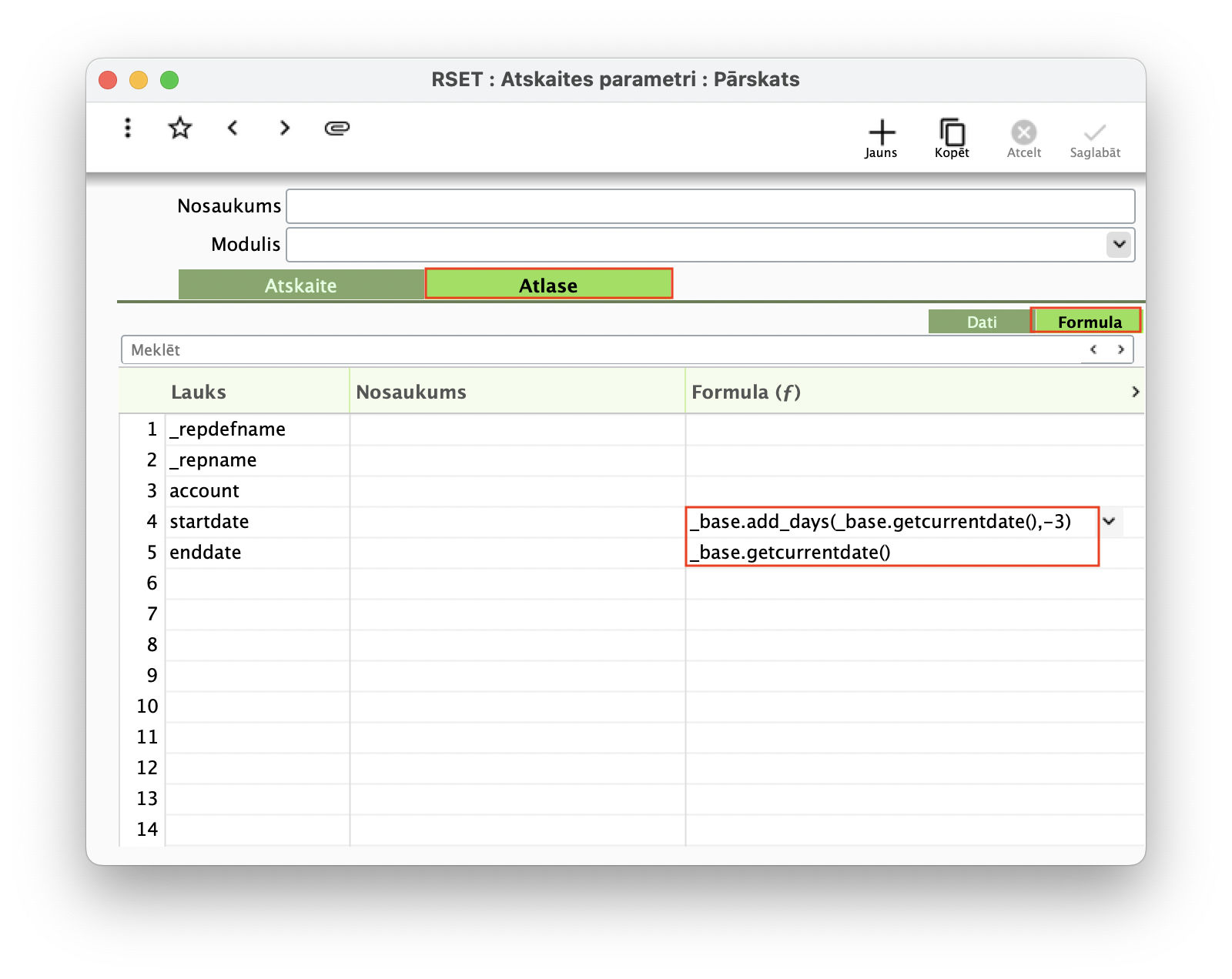Click the Nosaukums text field
The height and width of the screenshot is (979, 1232).
pyautogui.click(x=711, y=206)
